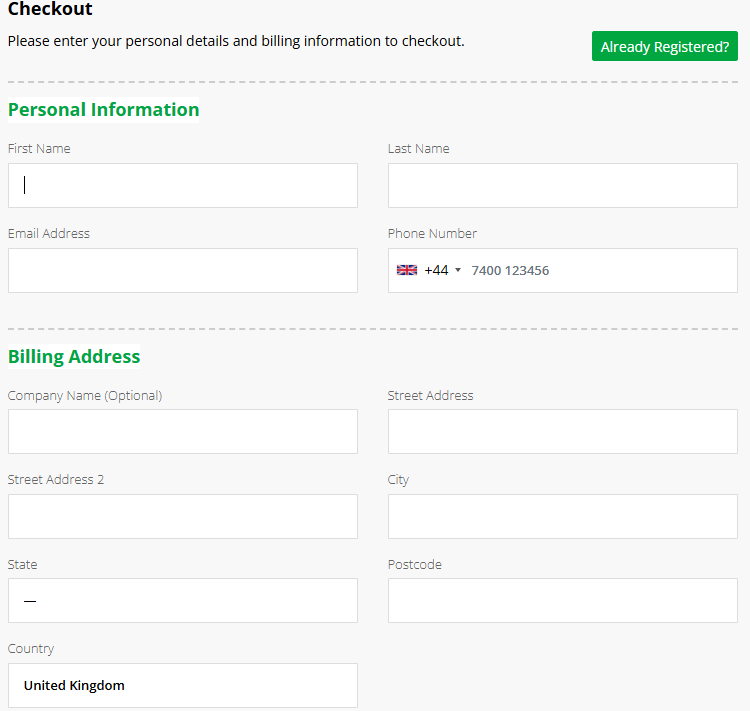Click the Billing Address heading
The height and width of the screenshot is (711, 750).
(74, 356)
